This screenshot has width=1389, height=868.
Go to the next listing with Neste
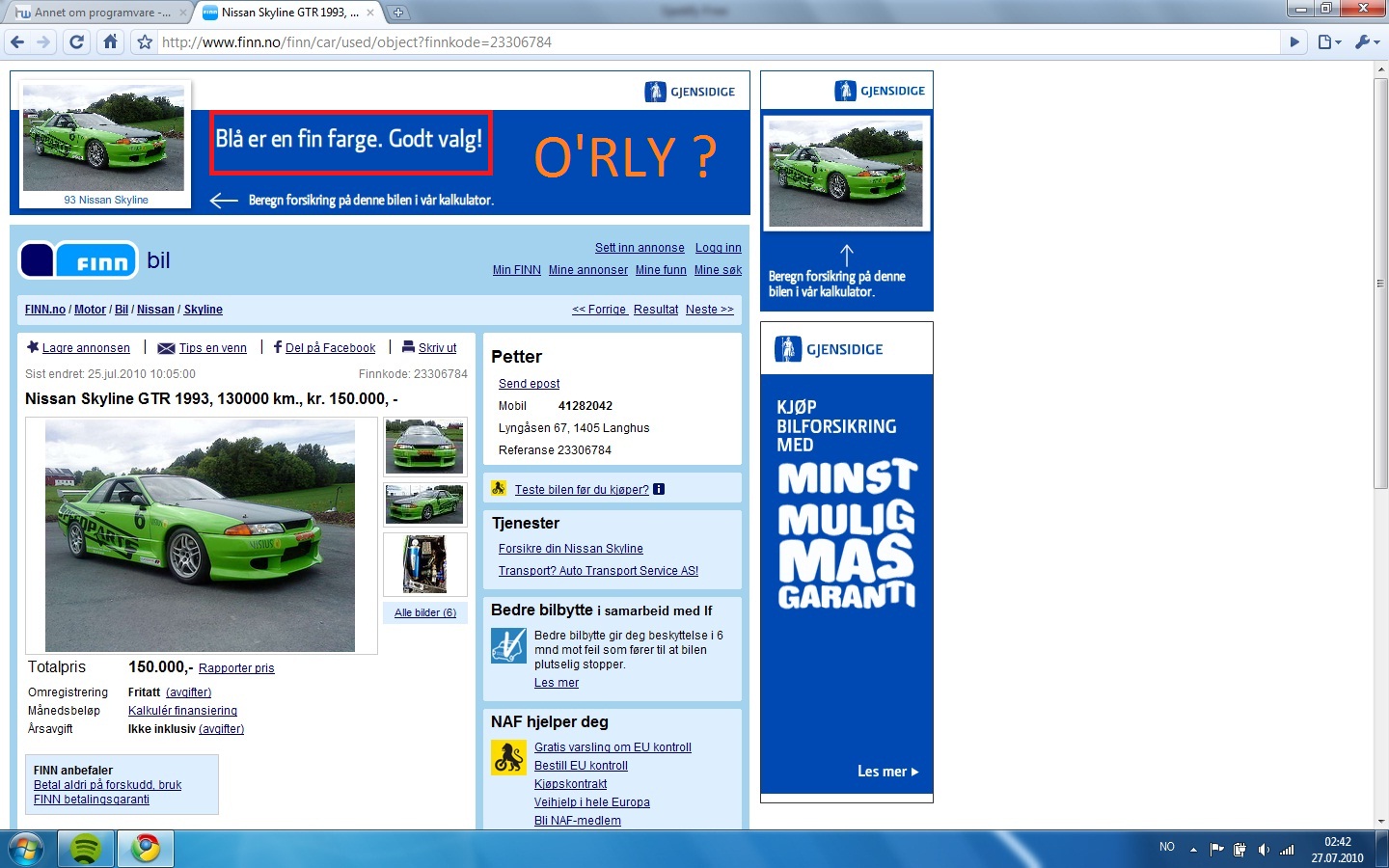[710, 310]
